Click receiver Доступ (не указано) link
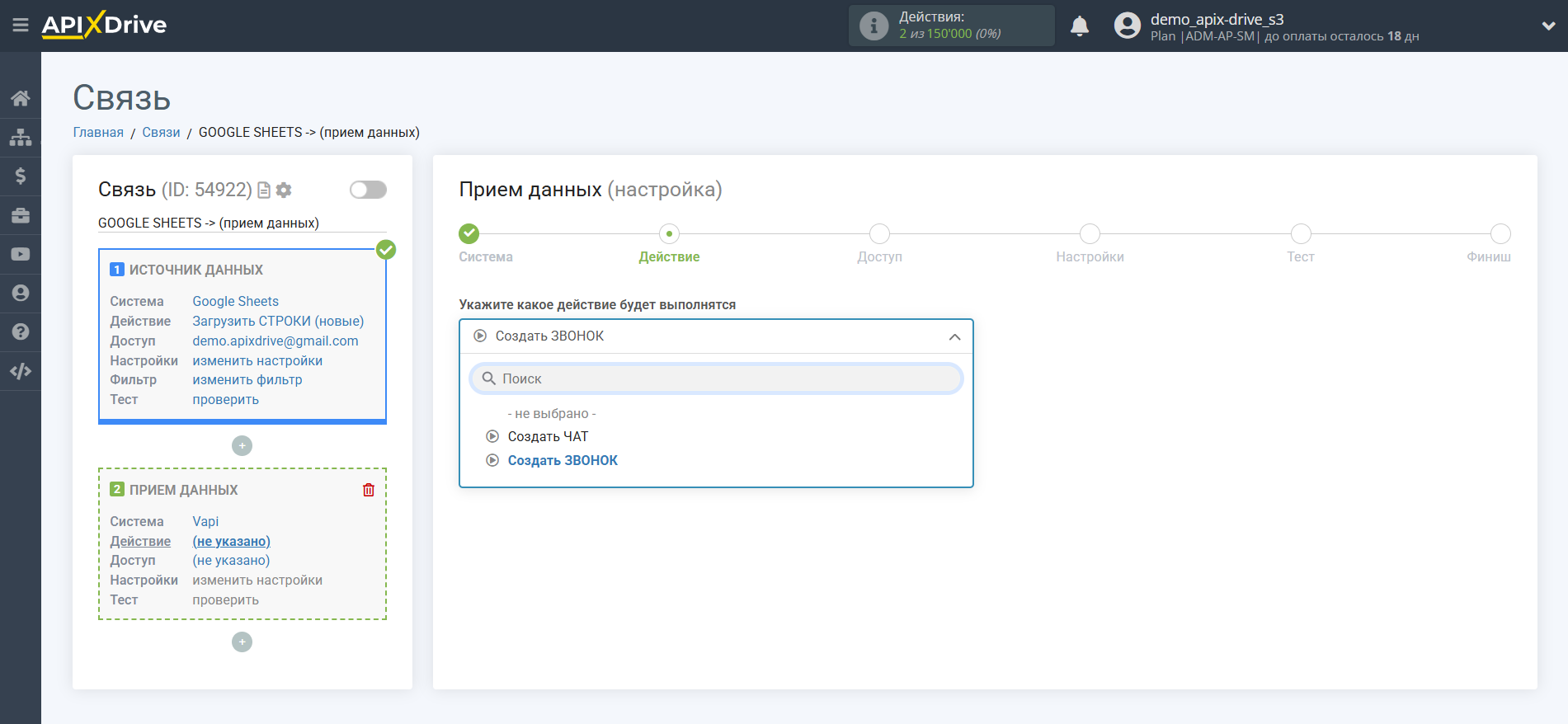 point(231,561)
